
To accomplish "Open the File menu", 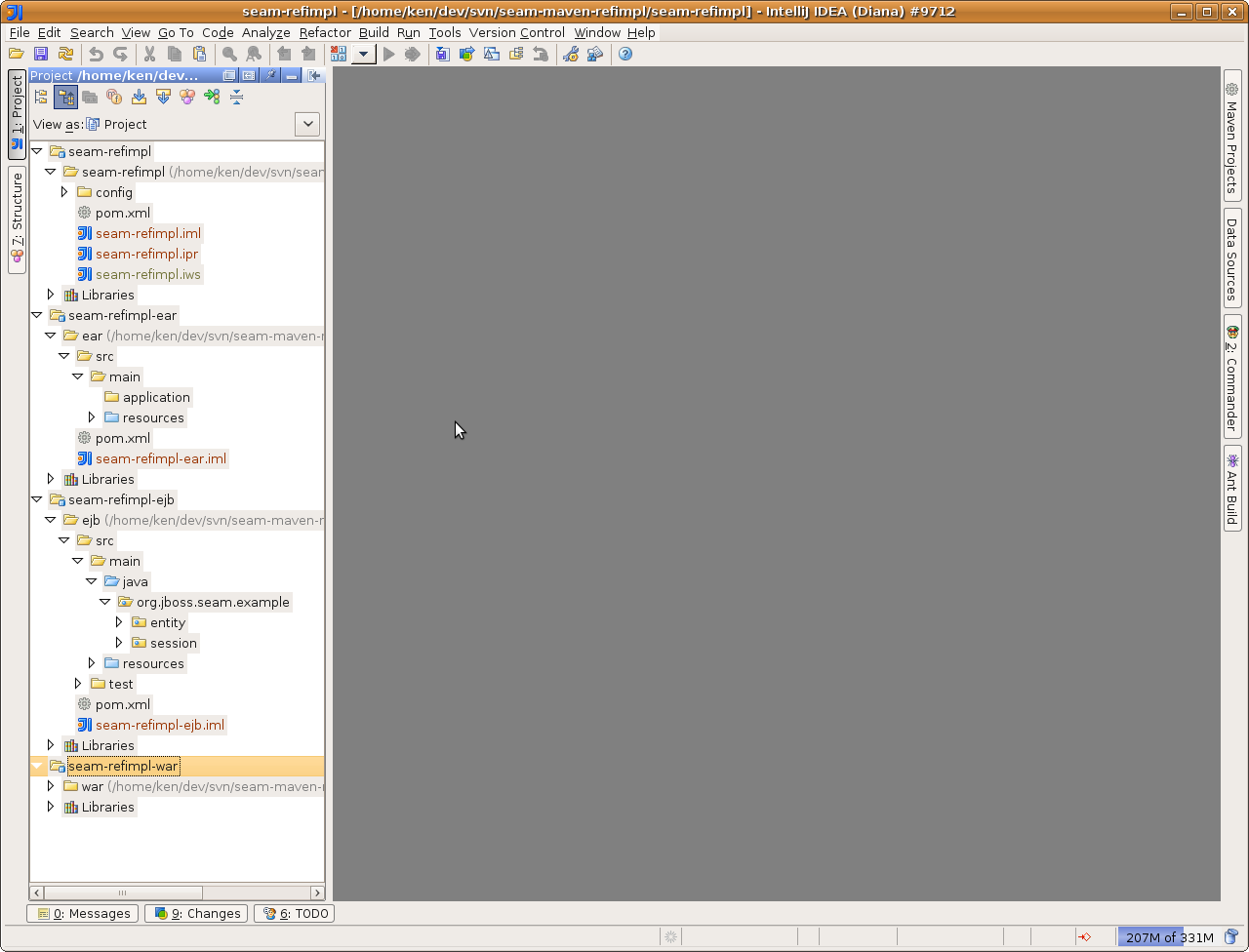I will click(x=20, y=32).
